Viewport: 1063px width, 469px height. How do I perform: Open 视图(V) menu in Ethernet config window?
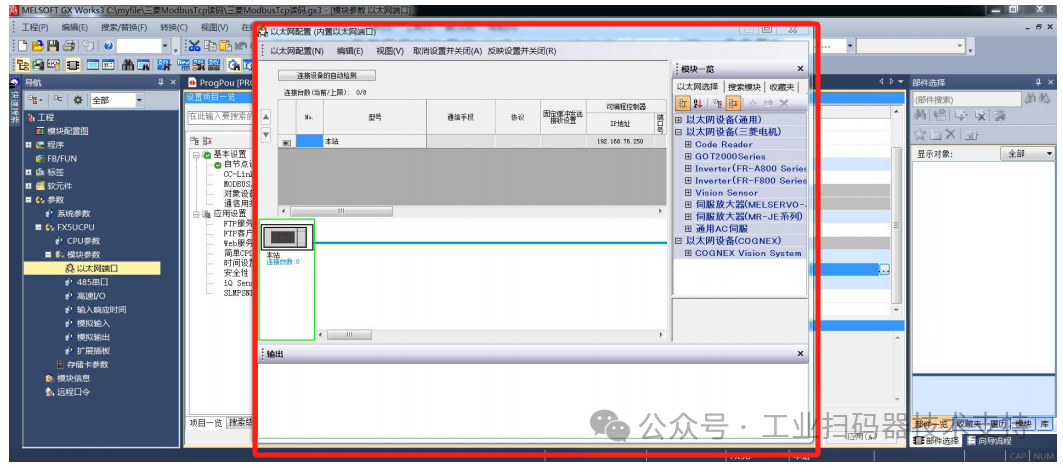pyautogui.click(x=390, y=51)
